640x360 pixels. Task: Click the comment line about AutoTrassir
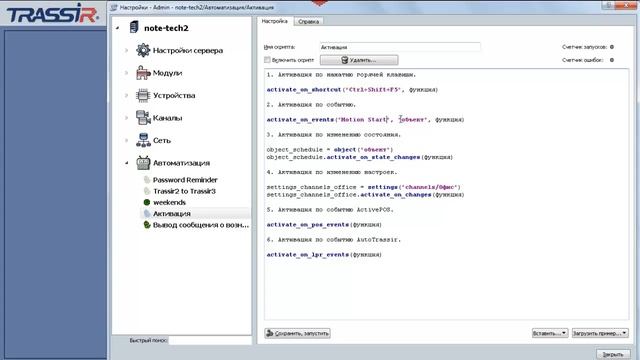(x=333, y=240)
